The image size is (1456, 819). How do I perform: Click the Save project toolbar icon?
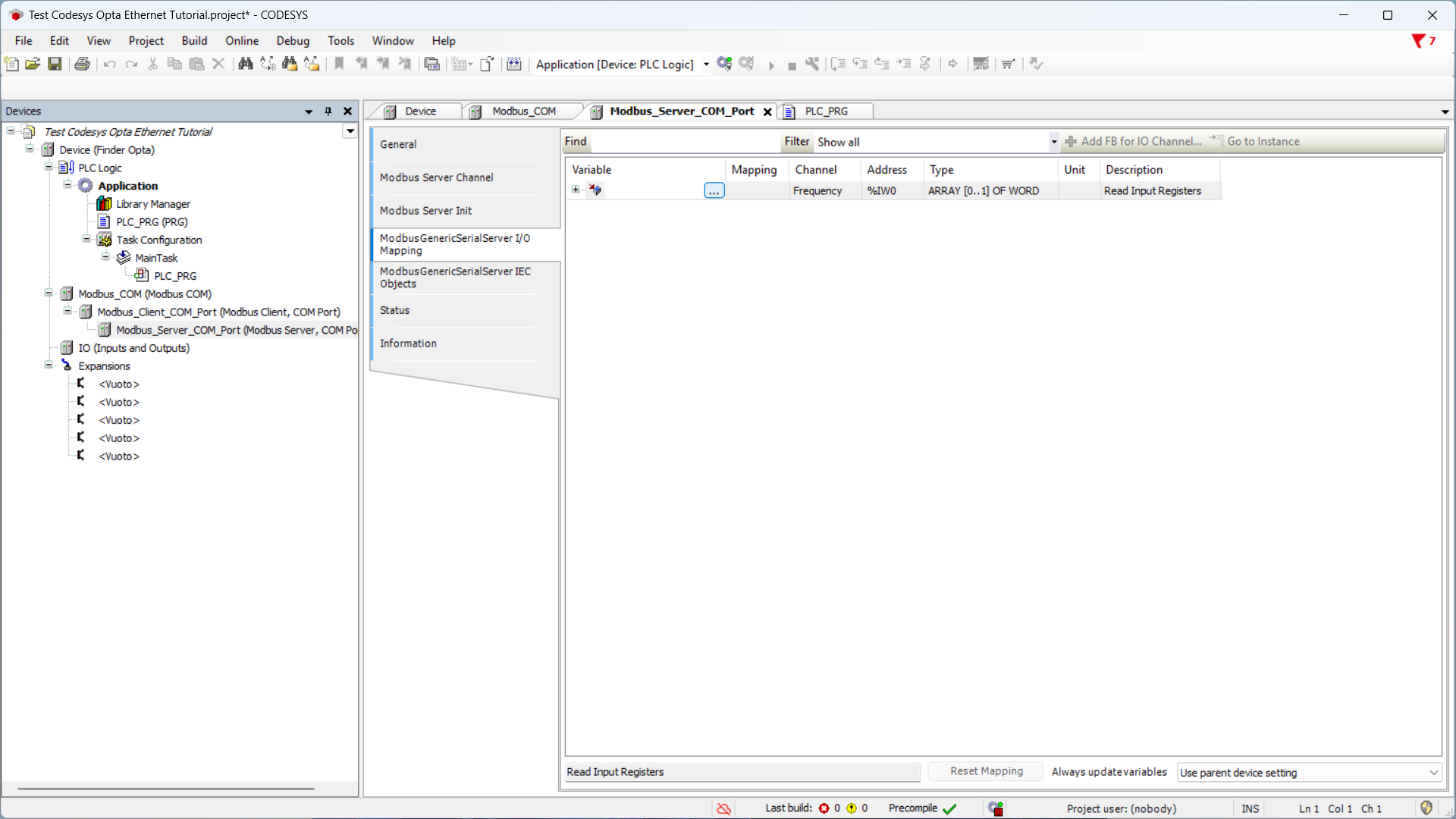pyautogui.click(x=55, y=64)
